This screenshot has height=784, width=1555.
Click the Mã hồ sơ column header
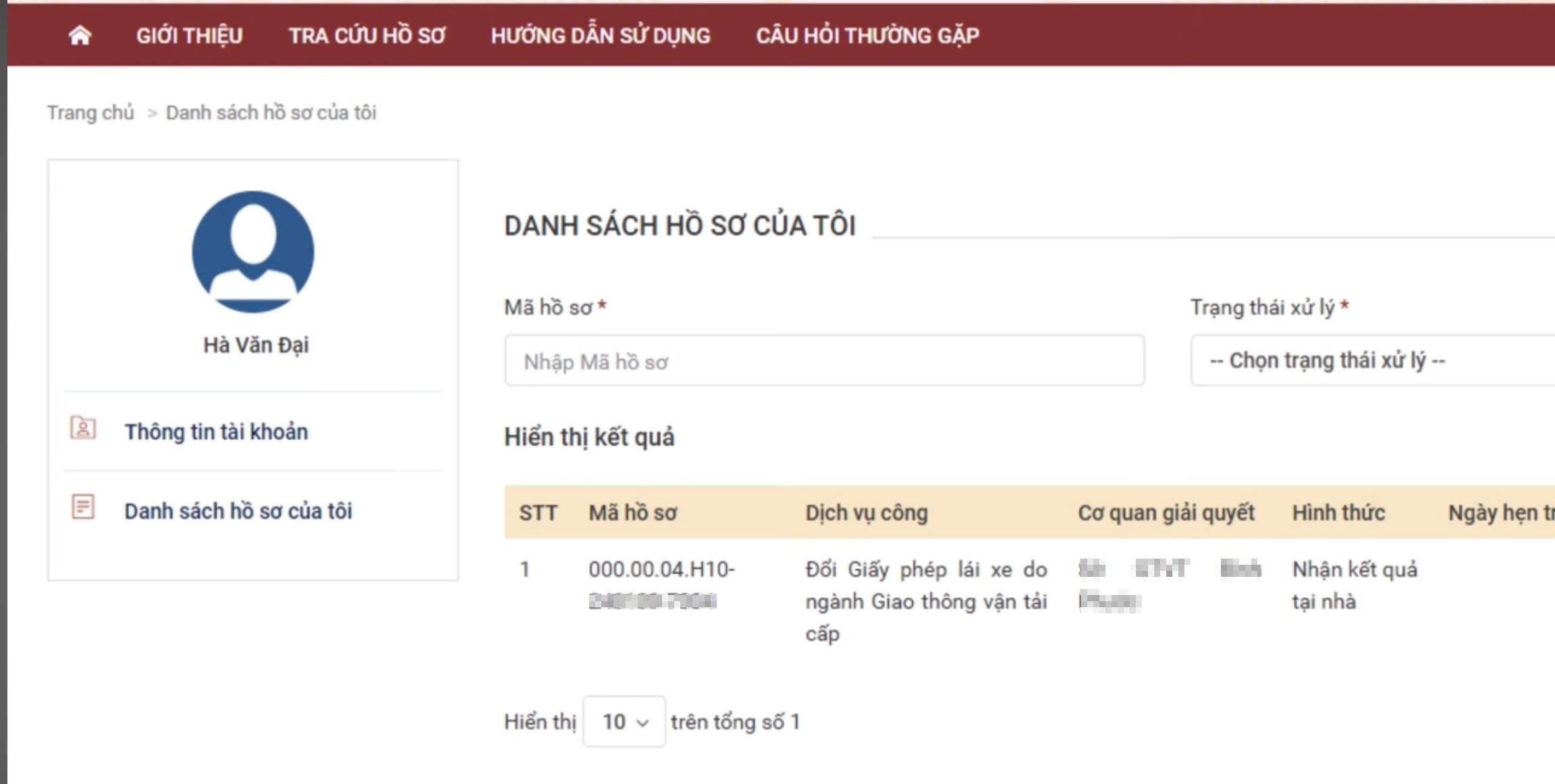632,513
